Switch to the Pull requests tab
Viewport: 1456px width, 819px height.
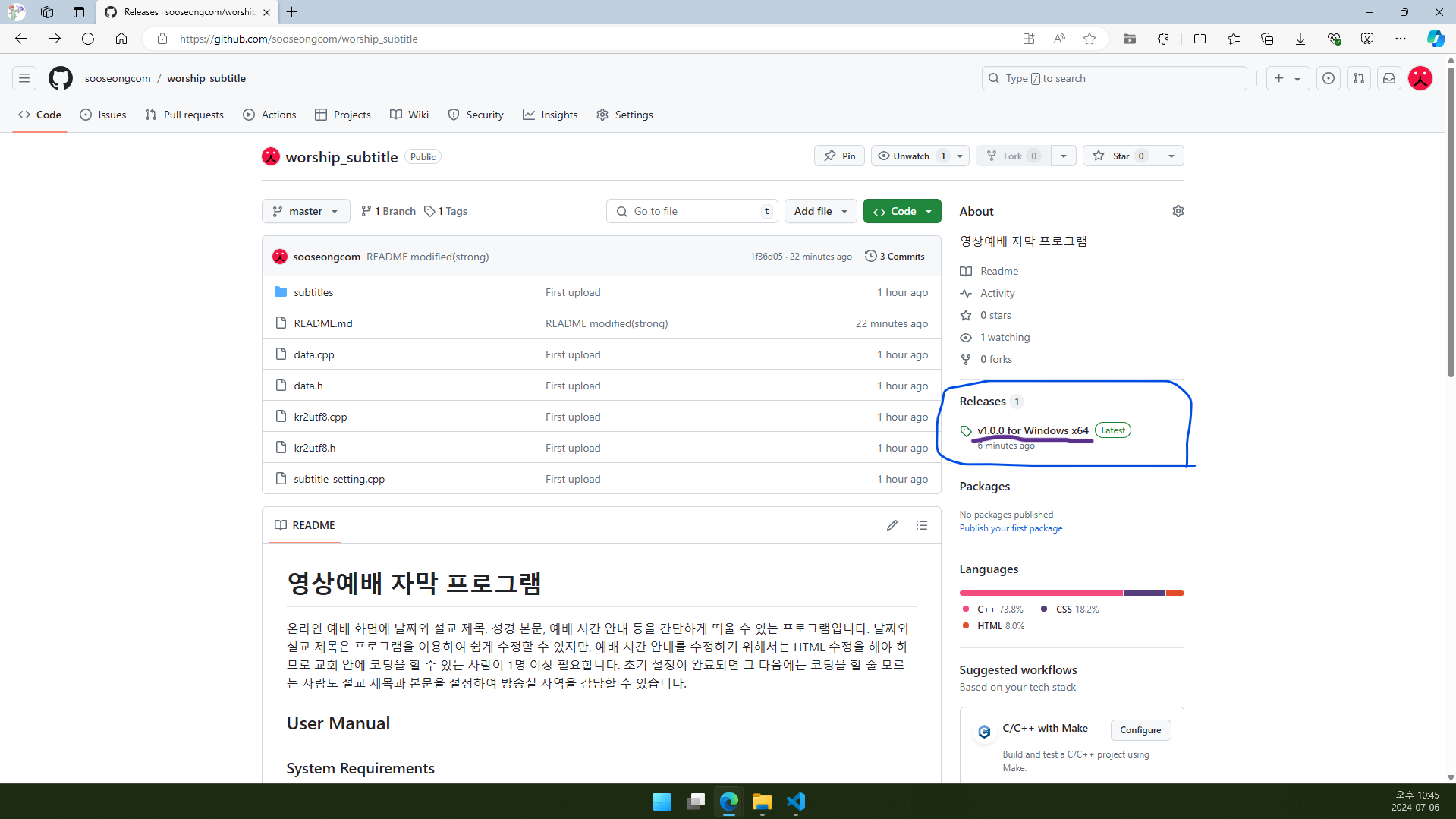184,115
